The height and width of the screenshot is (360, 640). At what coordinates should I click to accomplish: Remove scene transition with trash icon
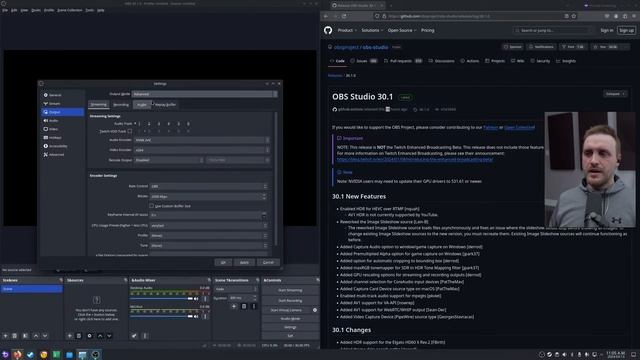pos(244,306)
